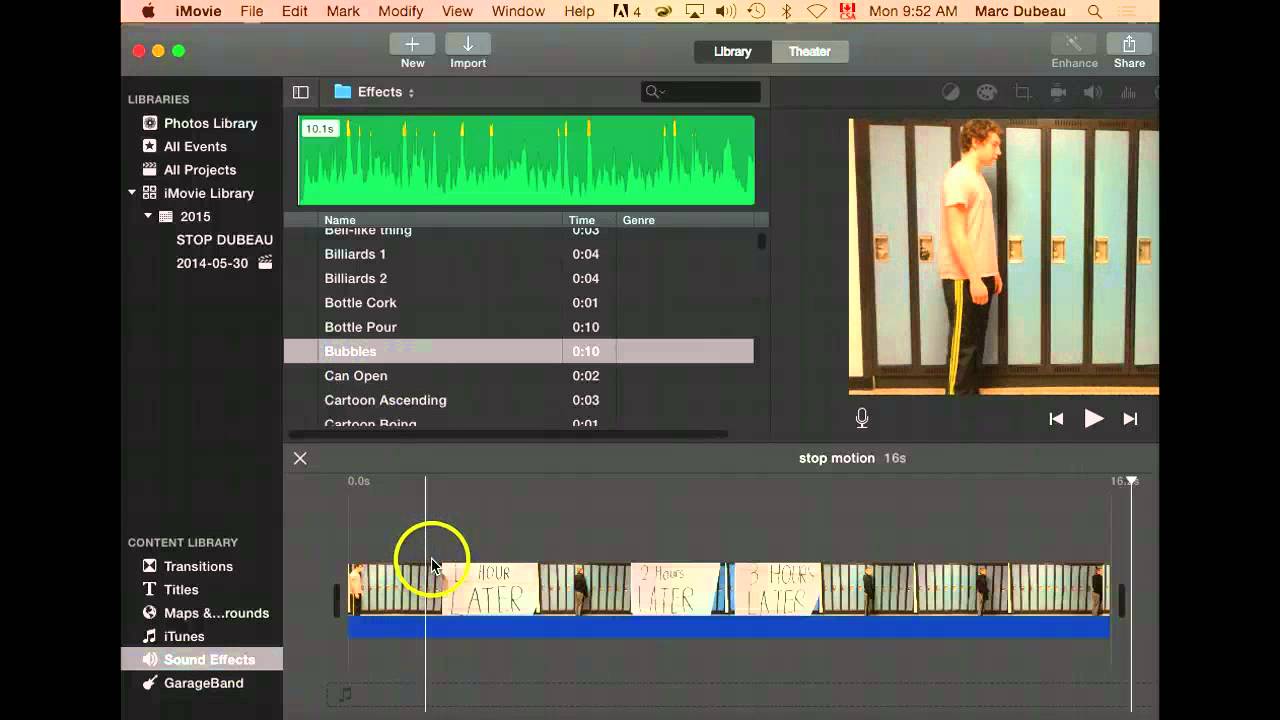This screenshot has width=1280, height=720.
Task: Open the volume speaker adjustment icon
Action: click(x=1093, y=92)
